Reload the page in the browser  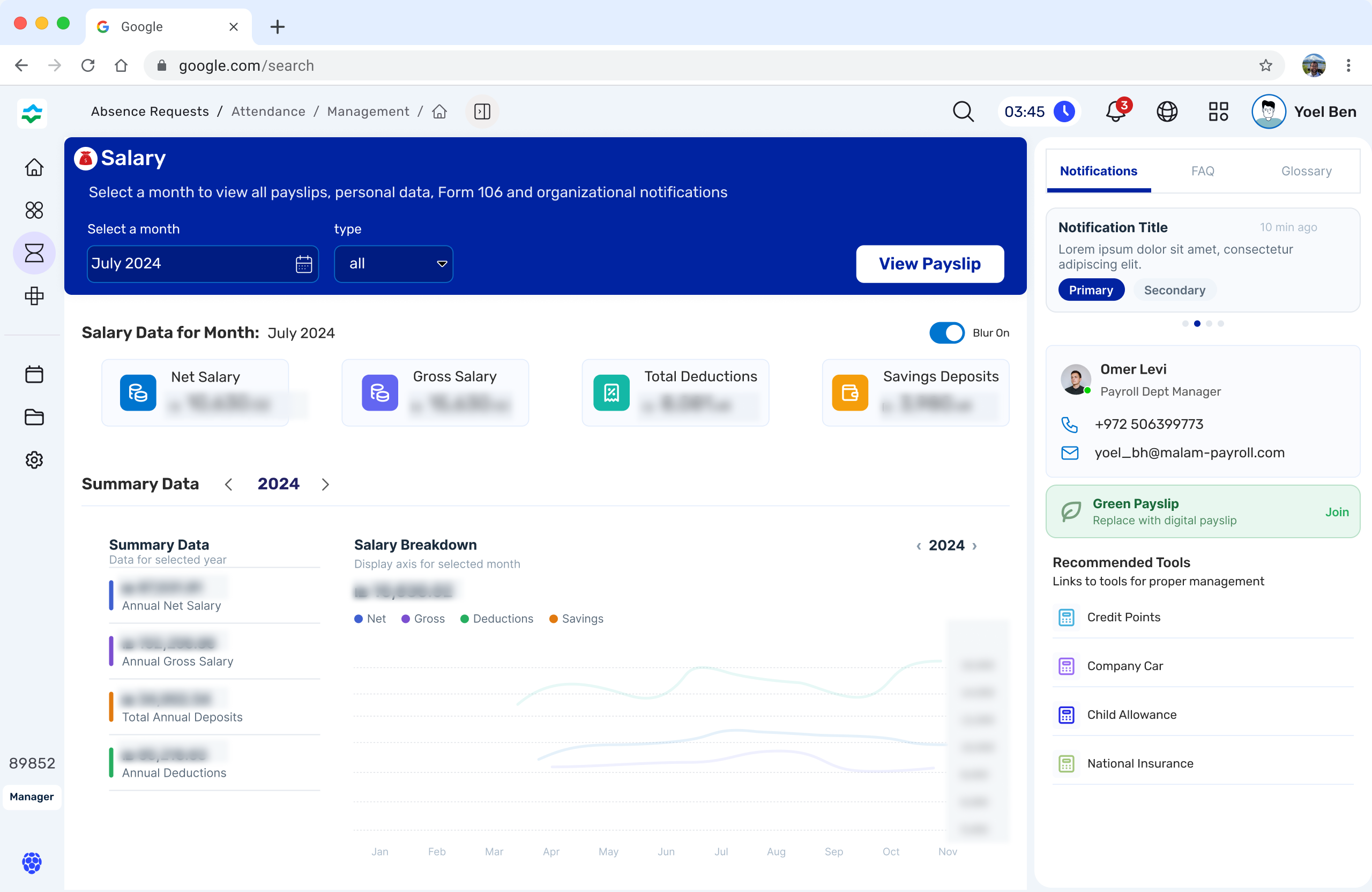(87, 65)
